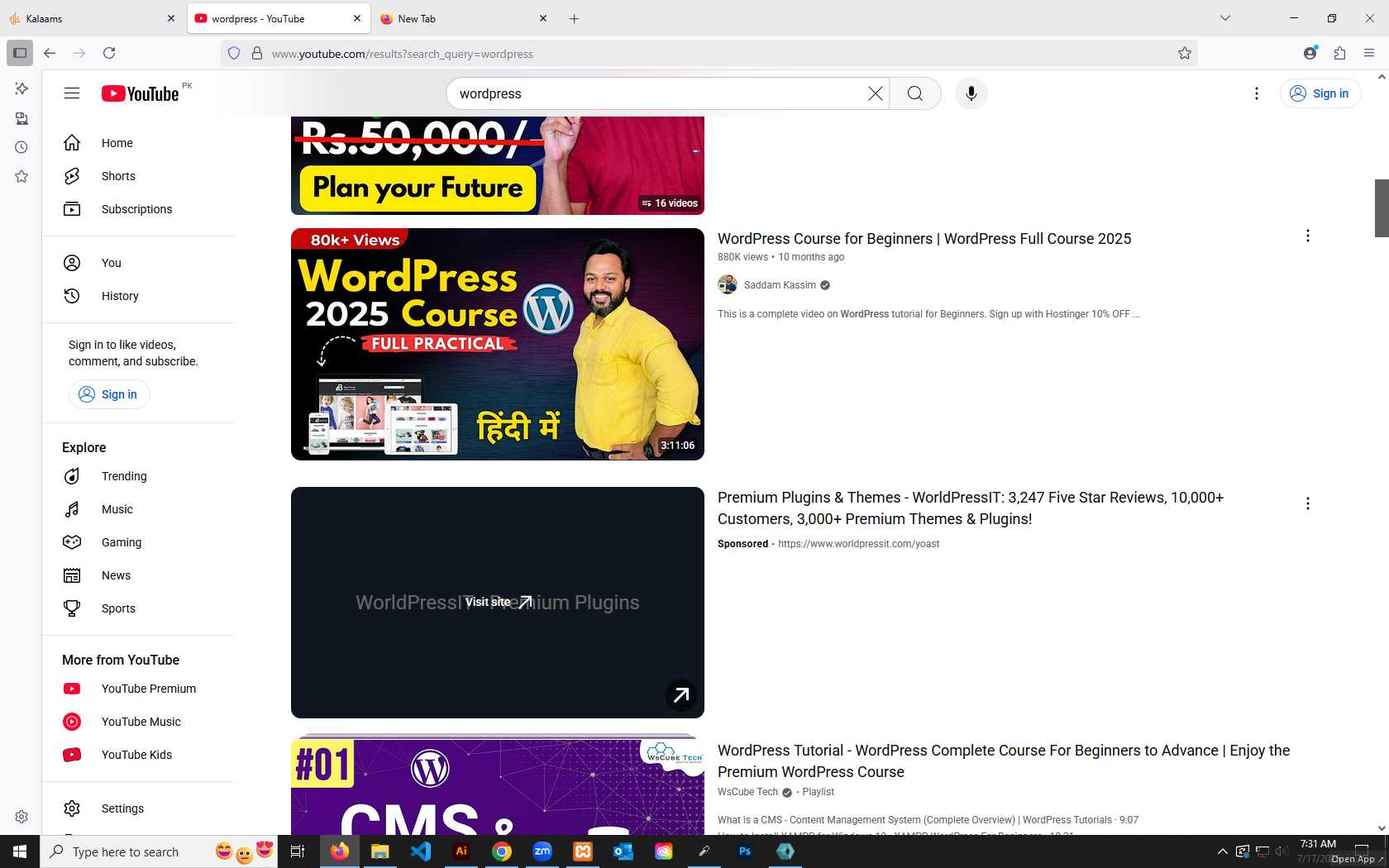Bookmark this page with the star icon

(1185, 54)
